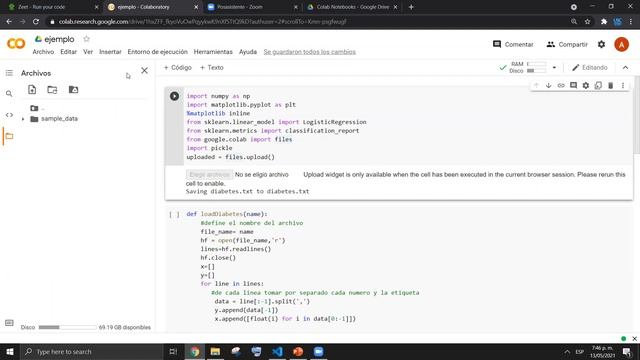Click the Elegir archivos button
Image resolution: width=640 pixels, height=360 pixels.
pyautogui.click(x=209, y=175)
